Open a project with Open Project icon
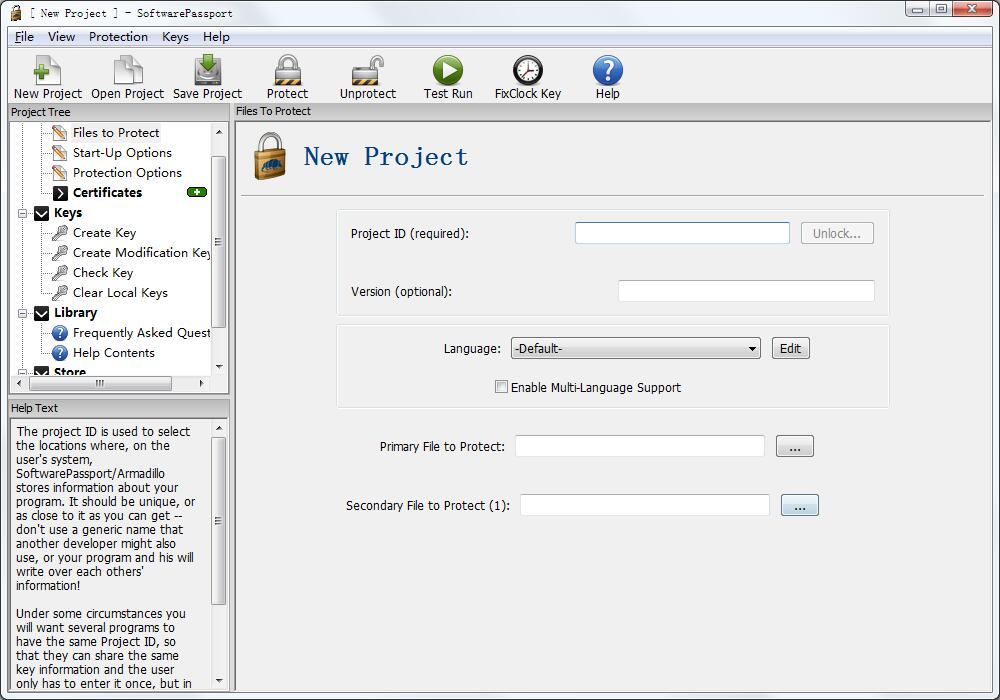 [x=127, y=71]
